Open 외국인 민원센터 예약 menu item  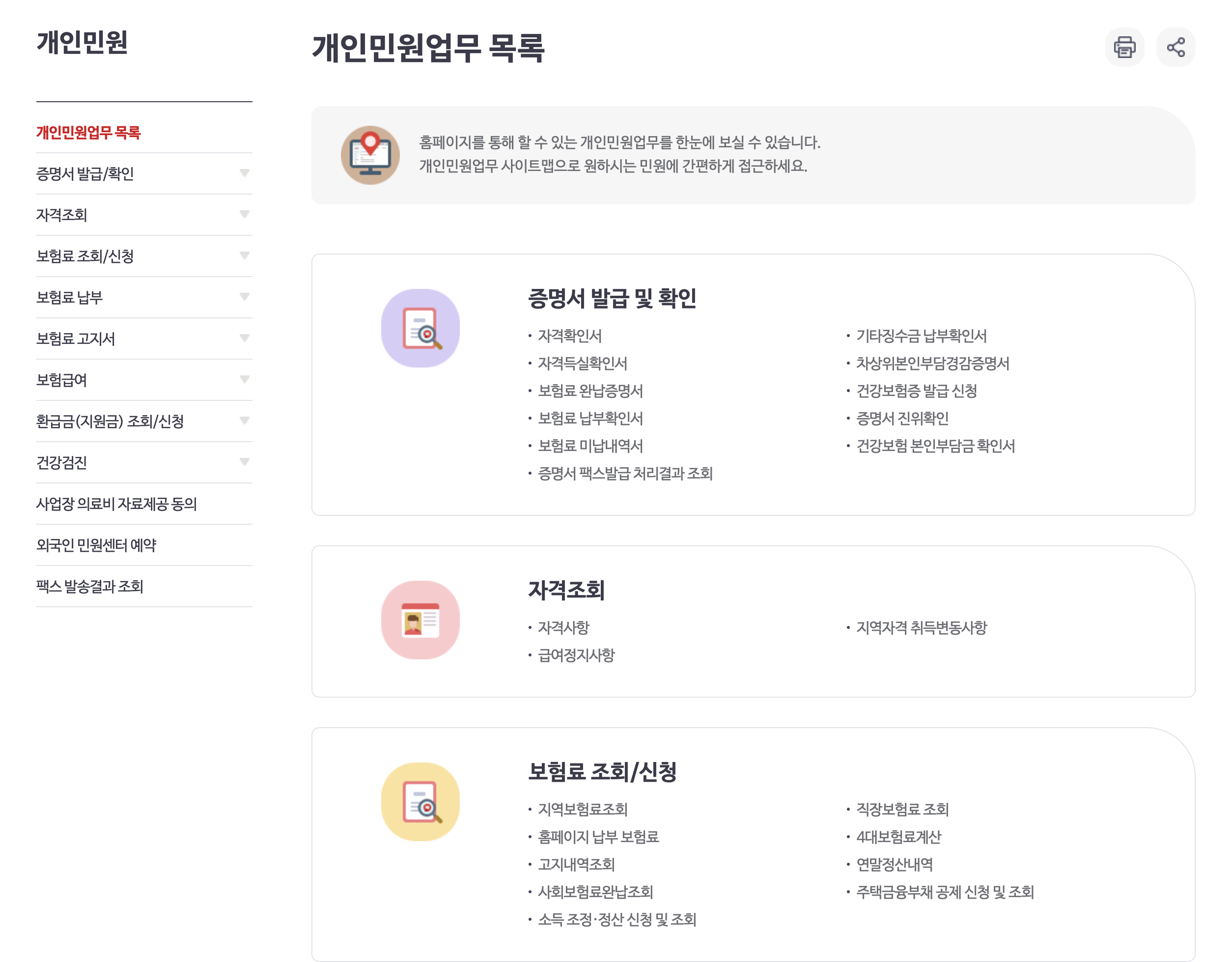(x=96, y=545)
